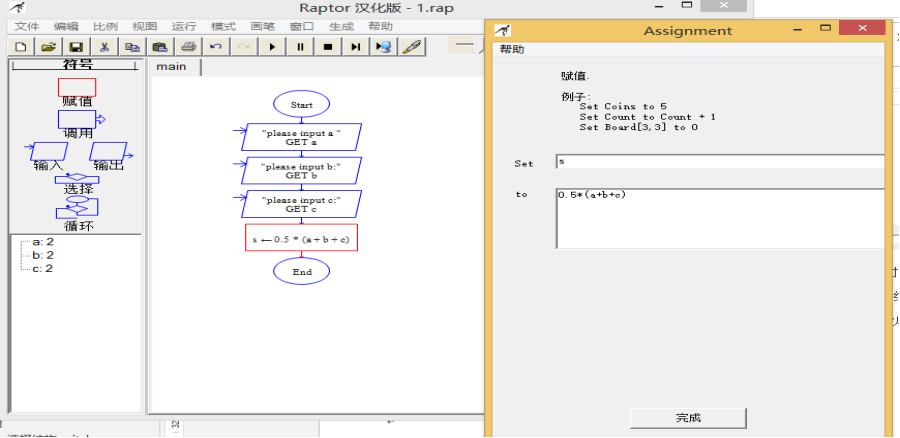Save the flowchart with the floppy icon
Screen dimensions: 900x438
[x=76, y=46]
